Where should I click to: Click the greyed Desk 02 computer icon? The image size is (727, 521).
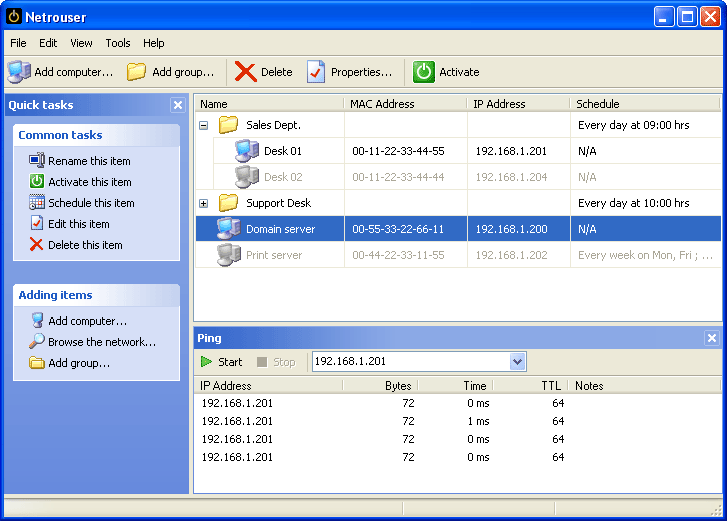click(x=246, y=177)
